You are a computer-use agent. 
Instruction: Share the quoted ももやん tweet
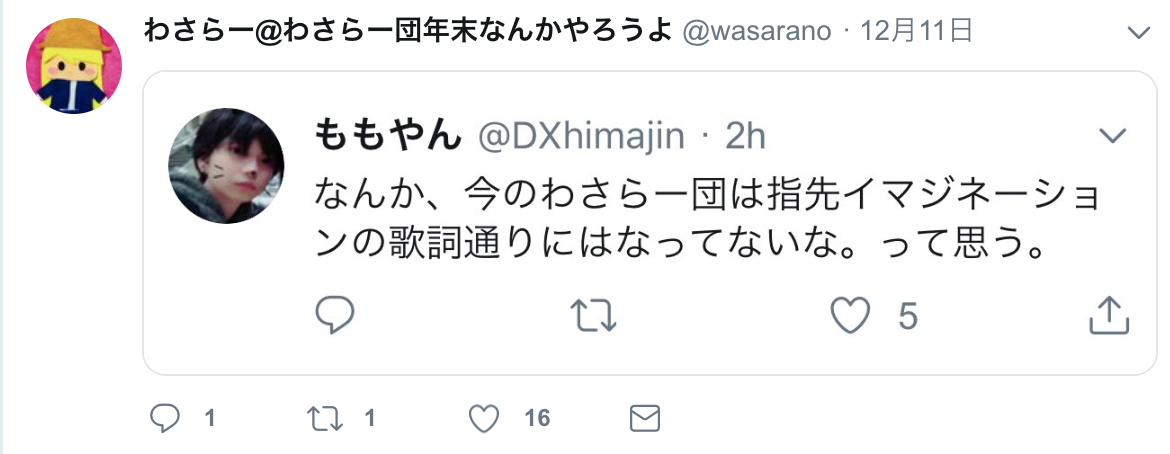click(x=1110, y=315)
